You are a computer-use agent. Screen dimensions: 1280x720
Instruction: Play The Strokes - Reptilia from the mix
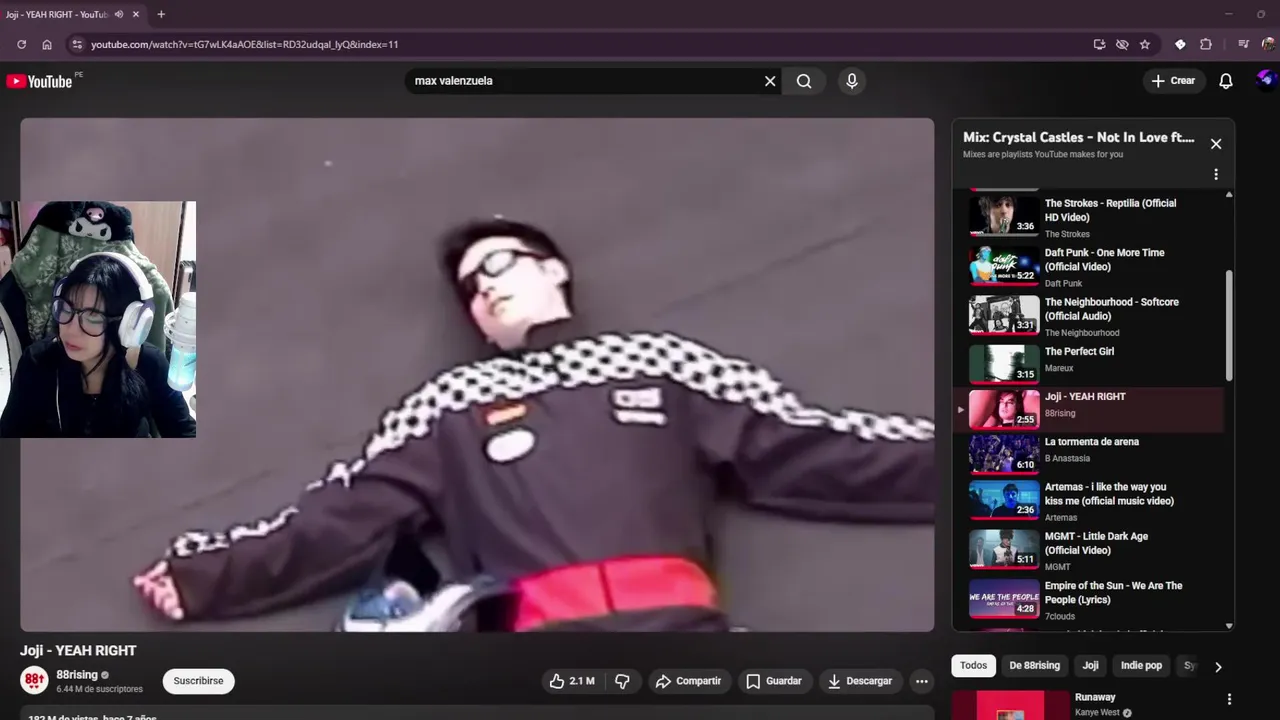click(1090, 216)
